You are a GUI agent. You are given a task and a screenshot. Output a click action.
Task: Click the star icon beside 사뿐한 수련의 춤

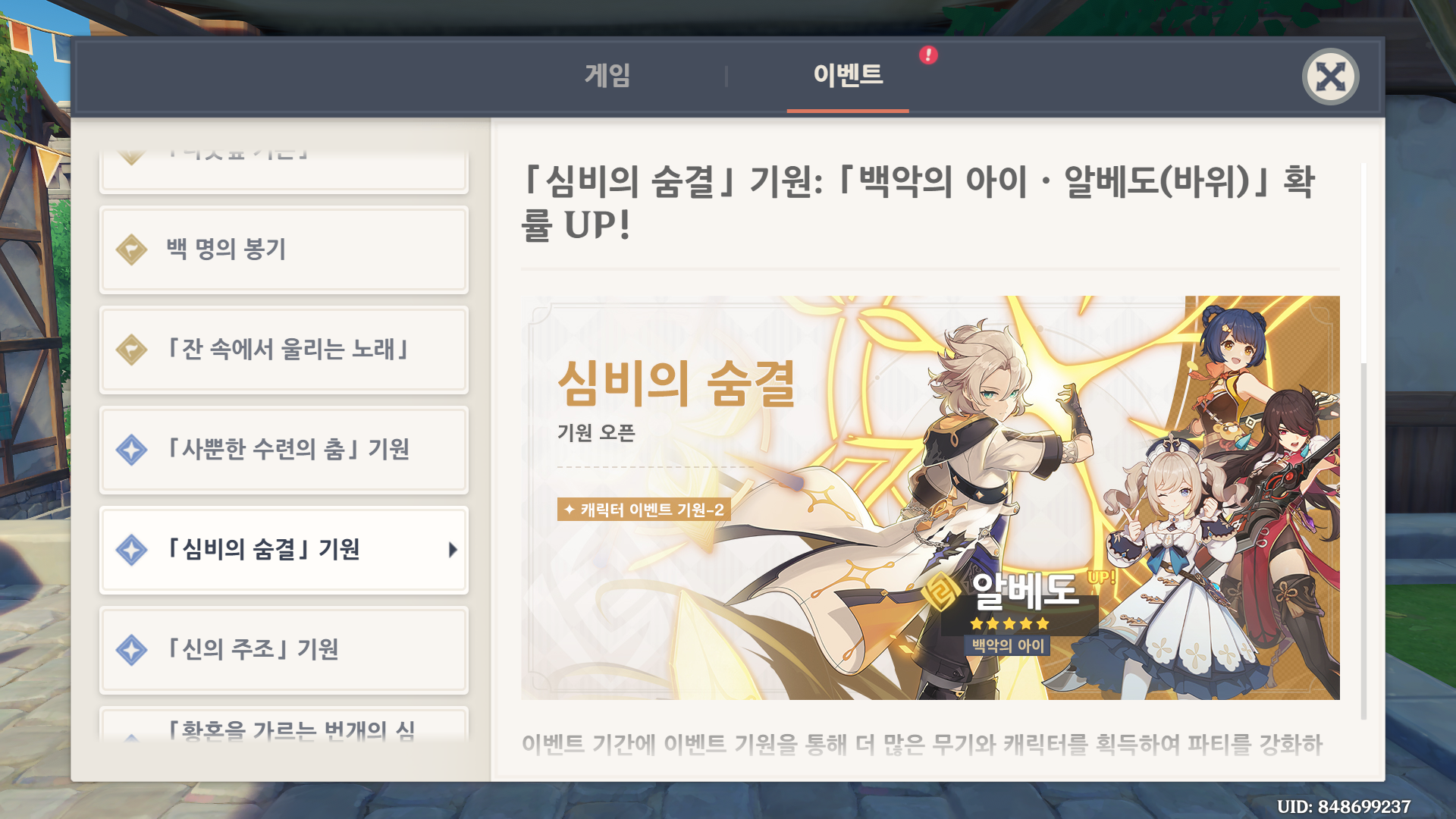(132, 450)
